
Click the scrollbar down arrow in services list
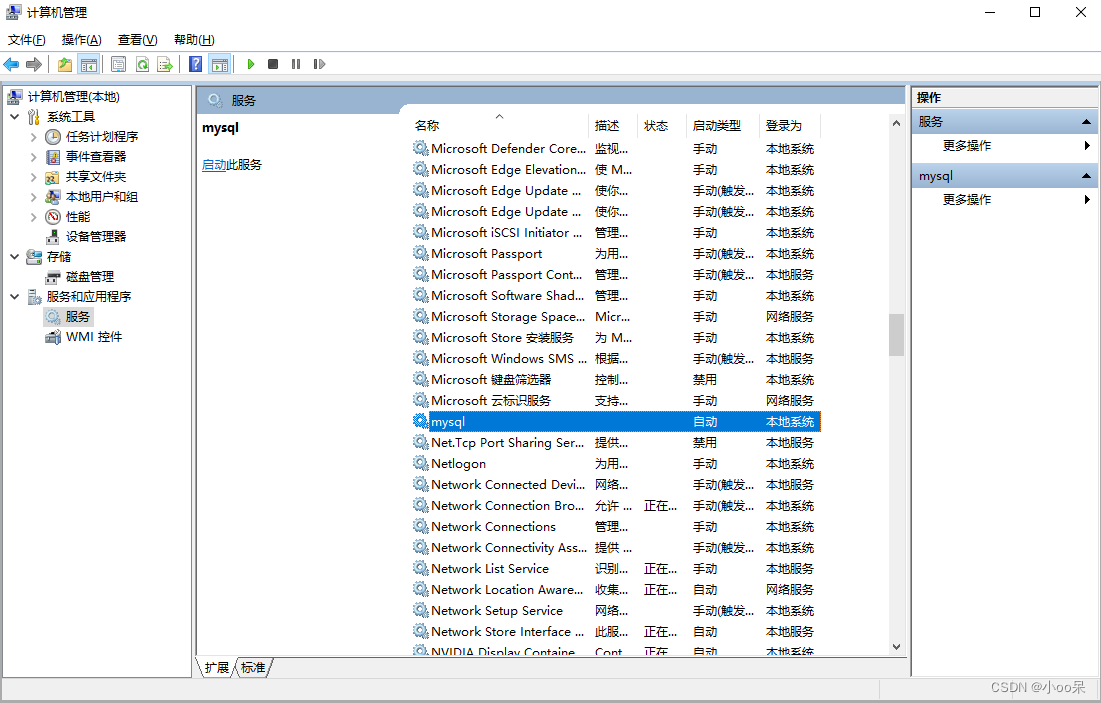[x=896, y=647]
